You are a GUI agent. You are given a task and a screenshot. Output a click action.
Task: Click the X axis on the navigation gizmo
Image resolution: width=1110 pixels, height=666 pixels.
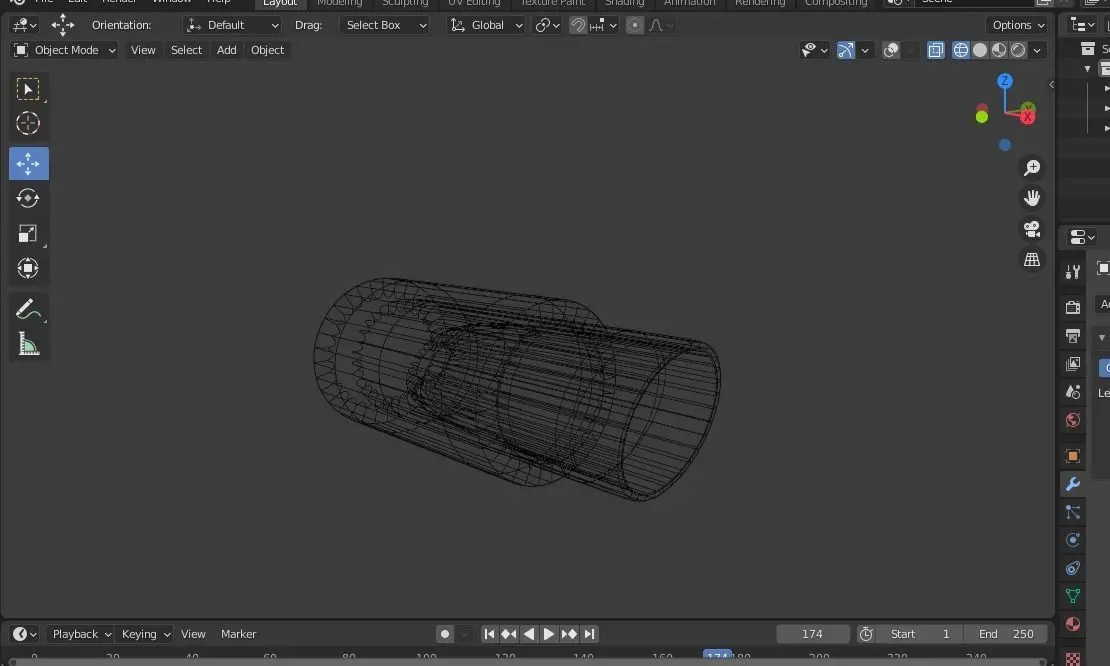(1028, 117)
